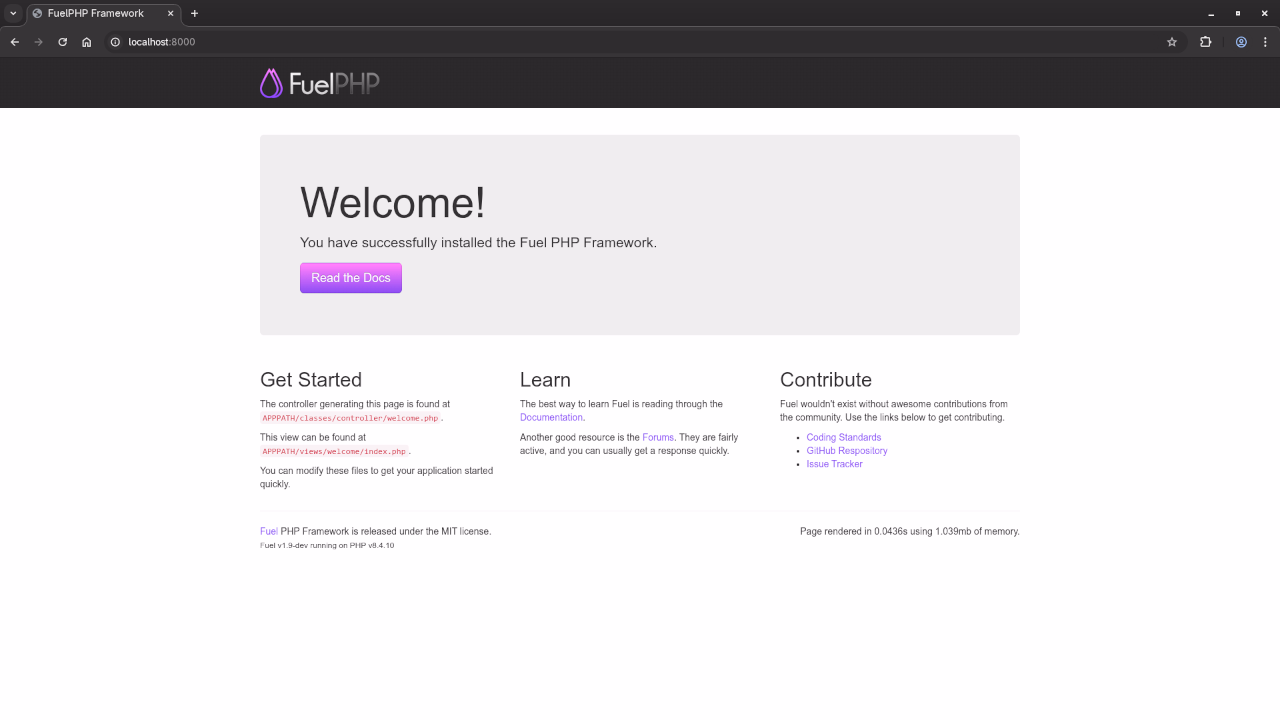Open a new tab with plus icon

coord(194,13)
